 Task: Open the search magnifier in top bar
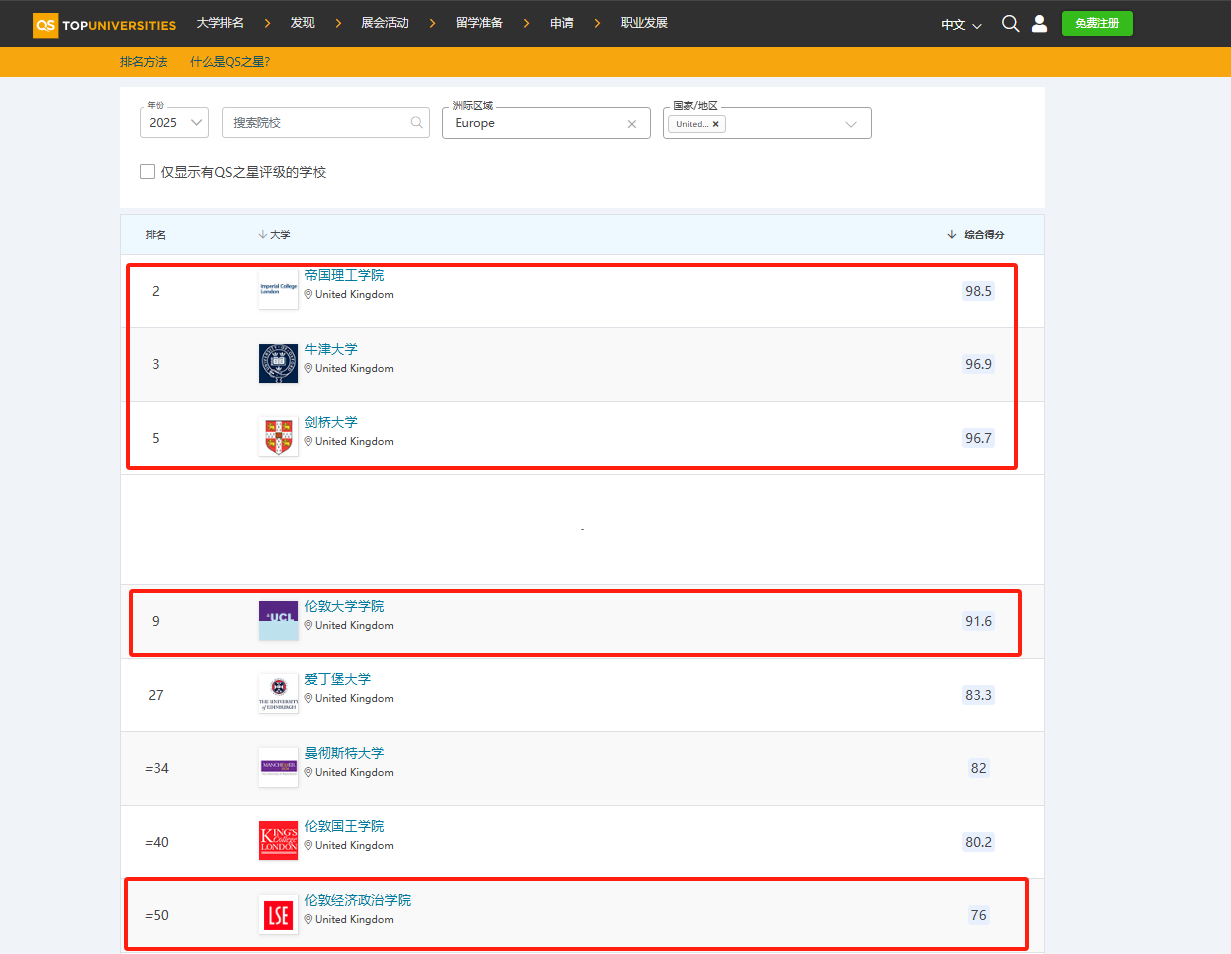click(1010, 24)
